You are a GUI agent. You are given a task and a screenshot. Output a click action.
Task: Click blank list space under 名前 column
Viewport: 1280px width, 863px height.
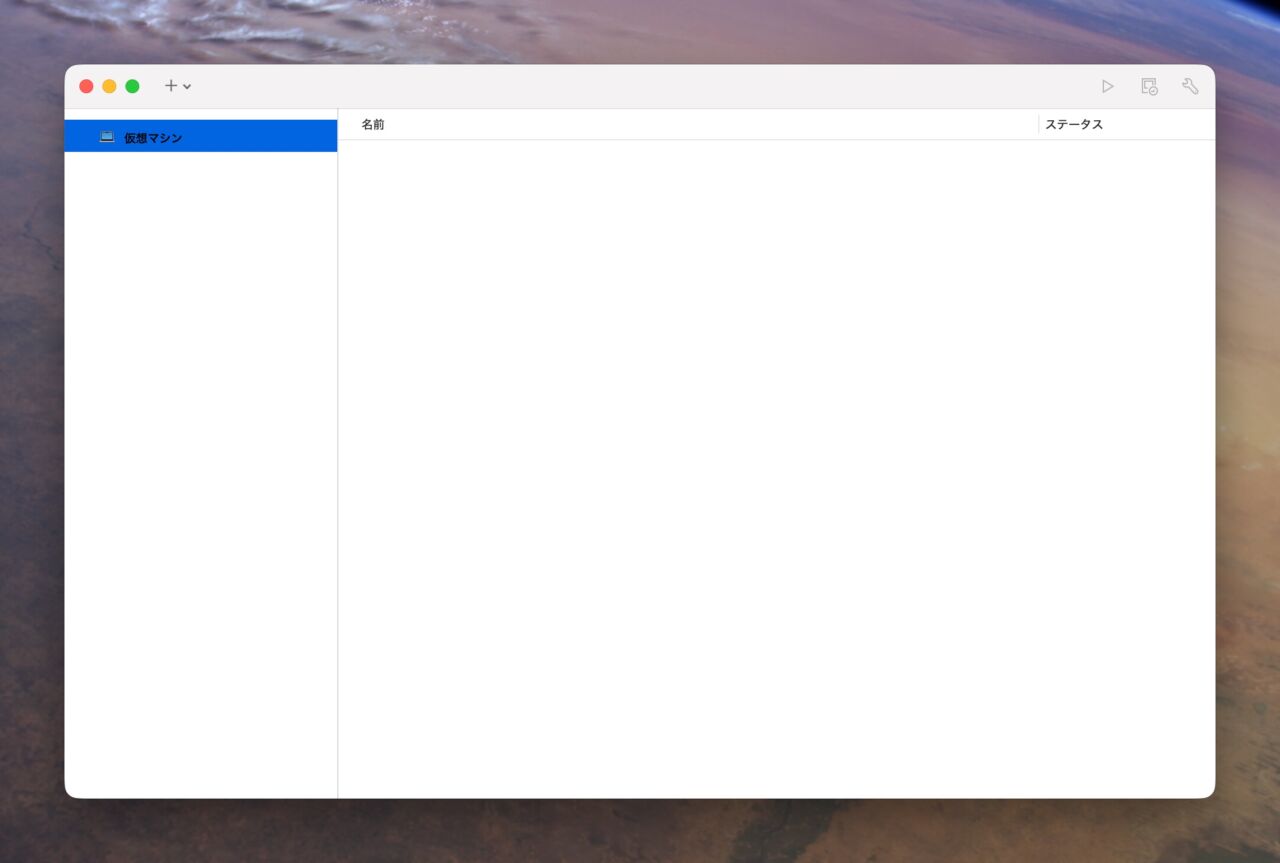[680, 450]
